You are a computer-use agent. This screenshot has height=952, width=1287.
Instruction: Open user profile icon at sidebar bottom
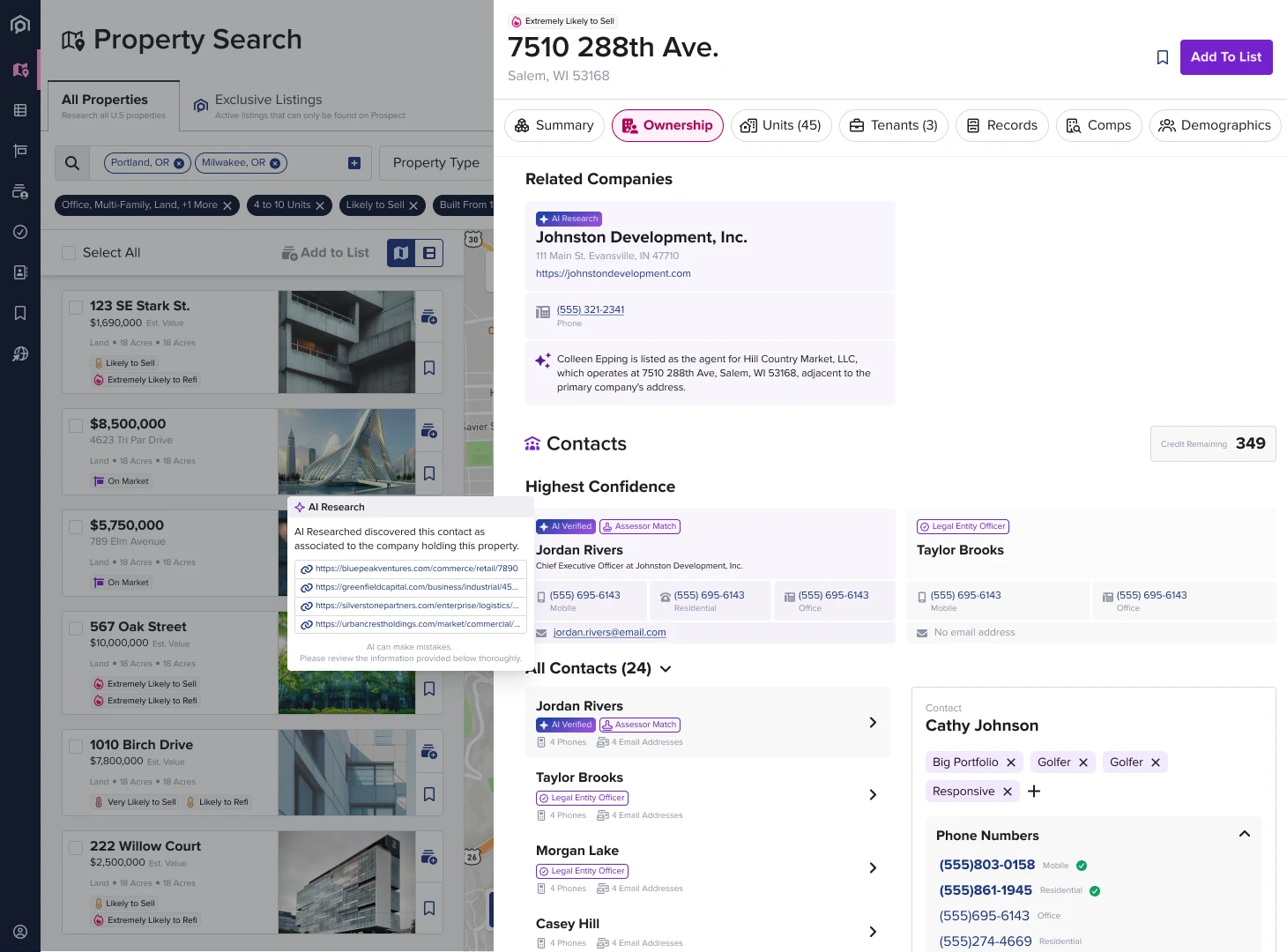20,932
